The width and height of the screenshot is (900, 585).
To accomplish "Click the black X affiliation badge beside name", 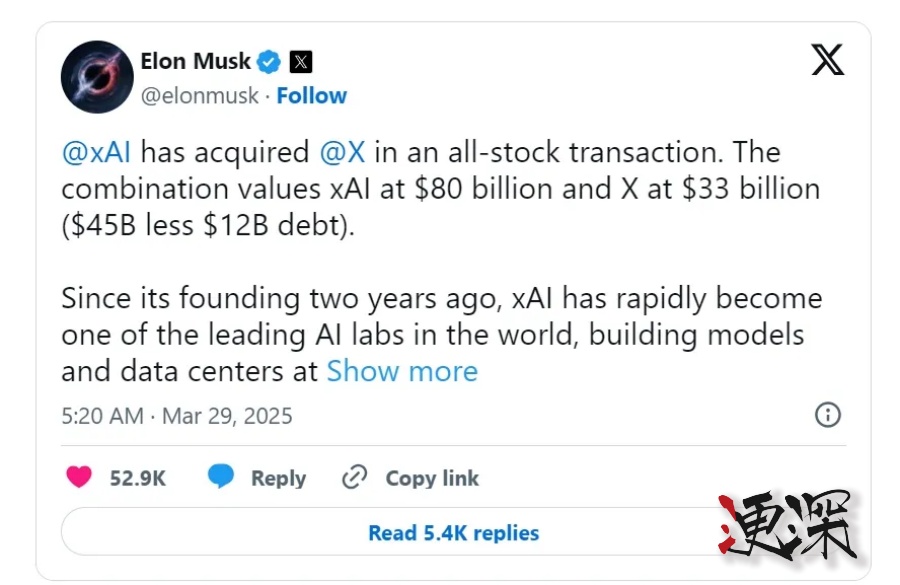I will 301,62.
